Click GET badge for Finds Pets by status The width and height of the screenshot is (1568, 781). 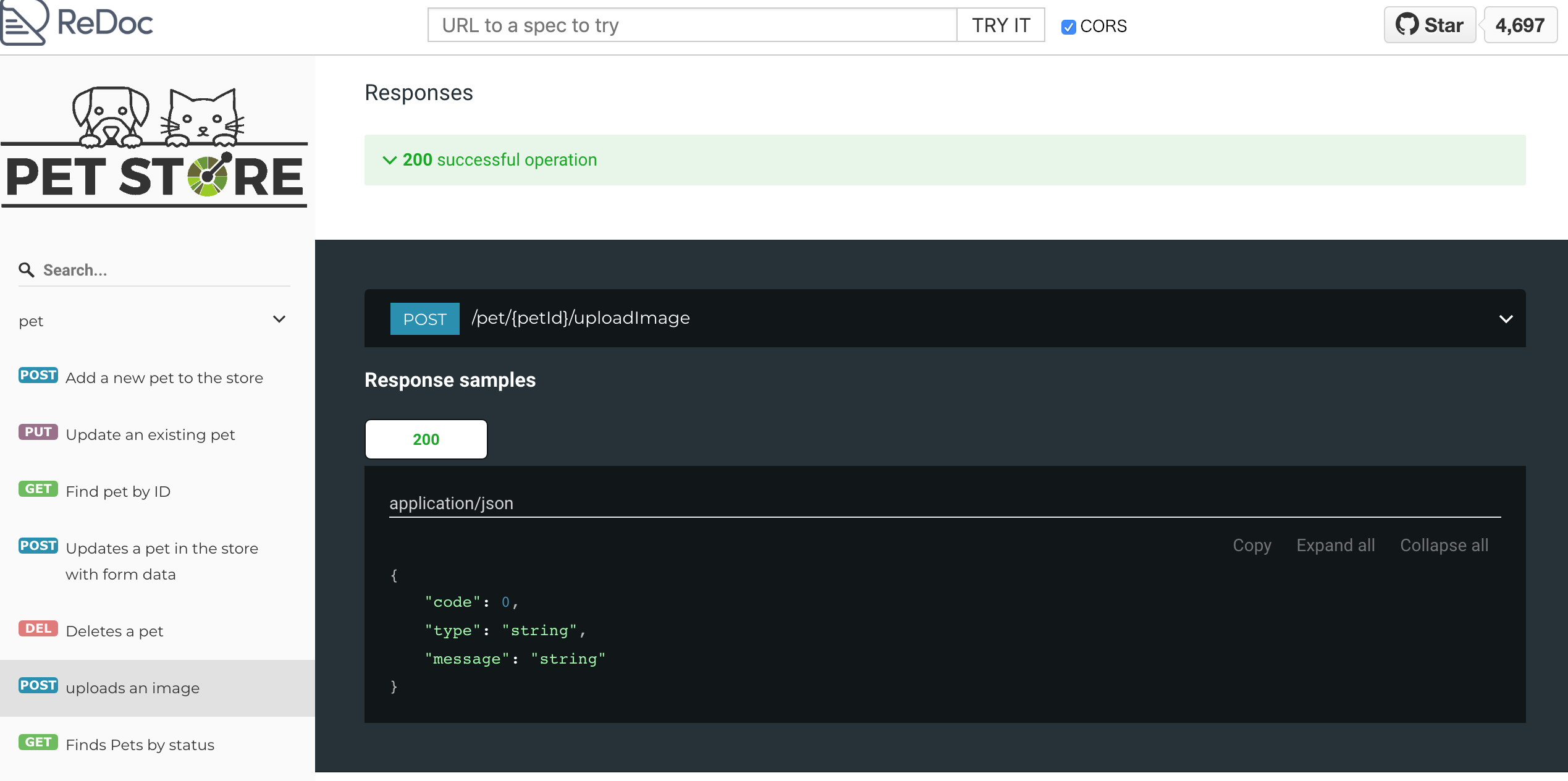(38, 743)
